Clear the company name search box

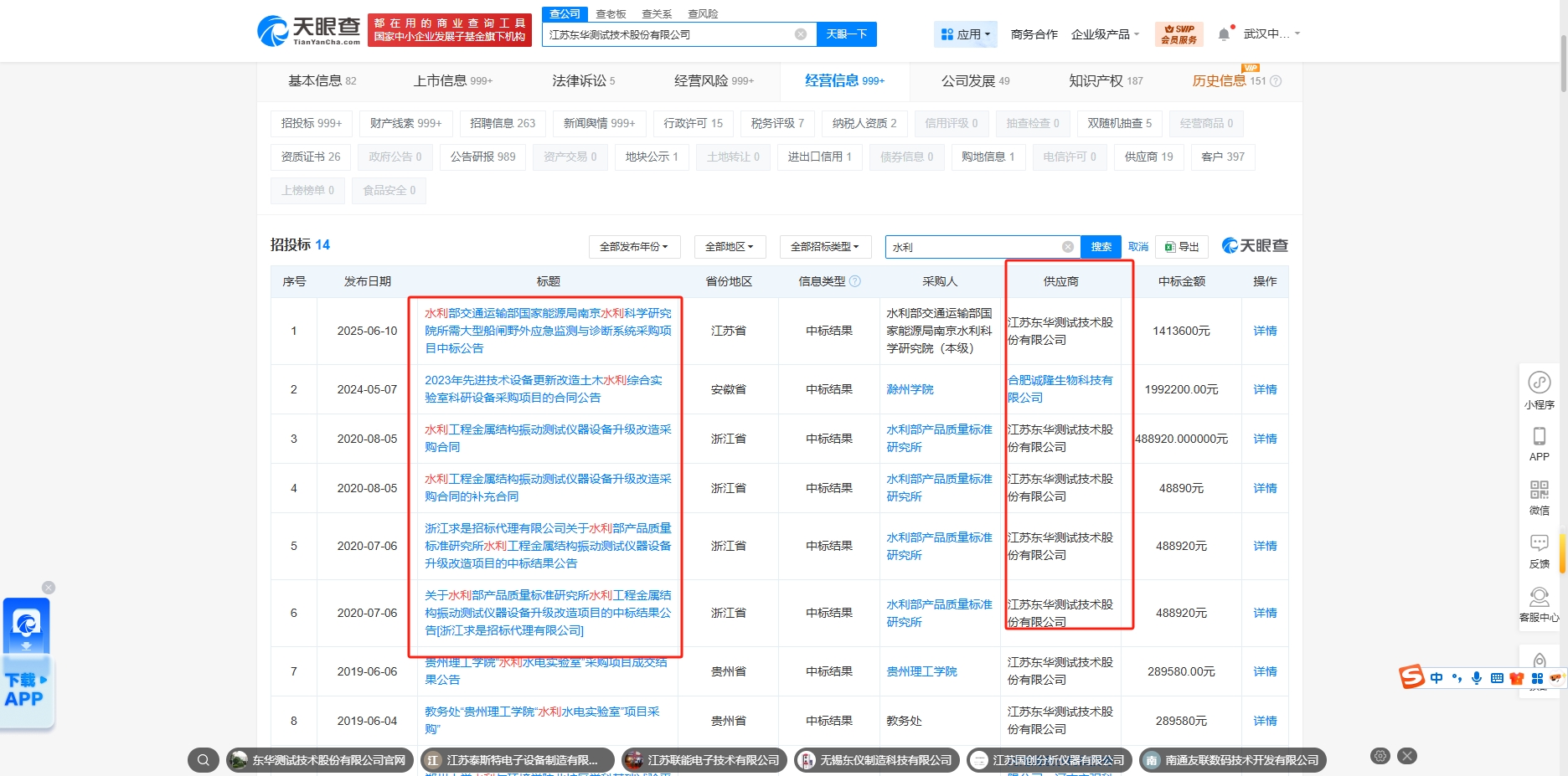(x=801, y=34)
